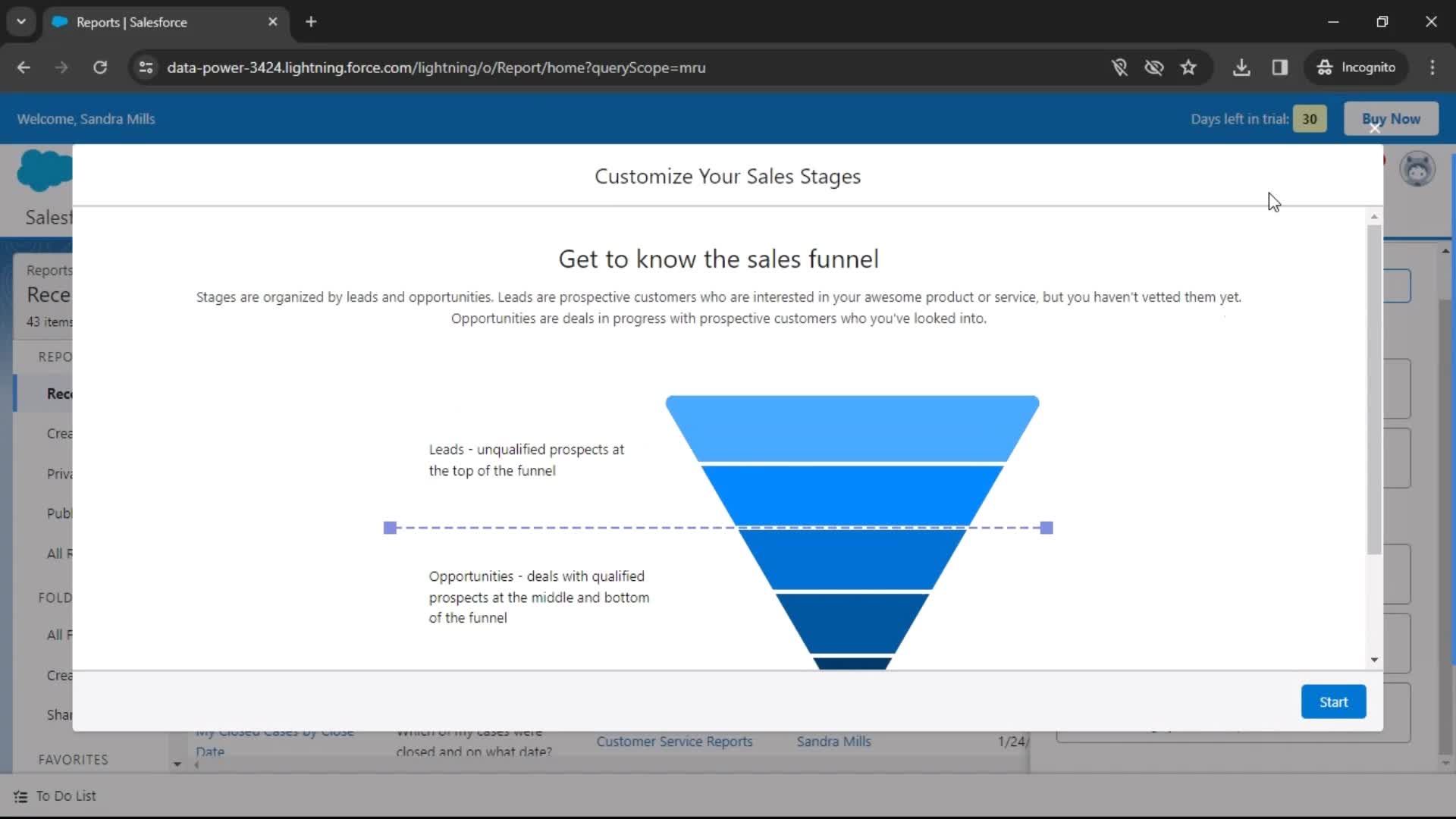This screenshot has width=1456, height=819.
Task: Open a new browser tab
Action: (x=311, y=22)
